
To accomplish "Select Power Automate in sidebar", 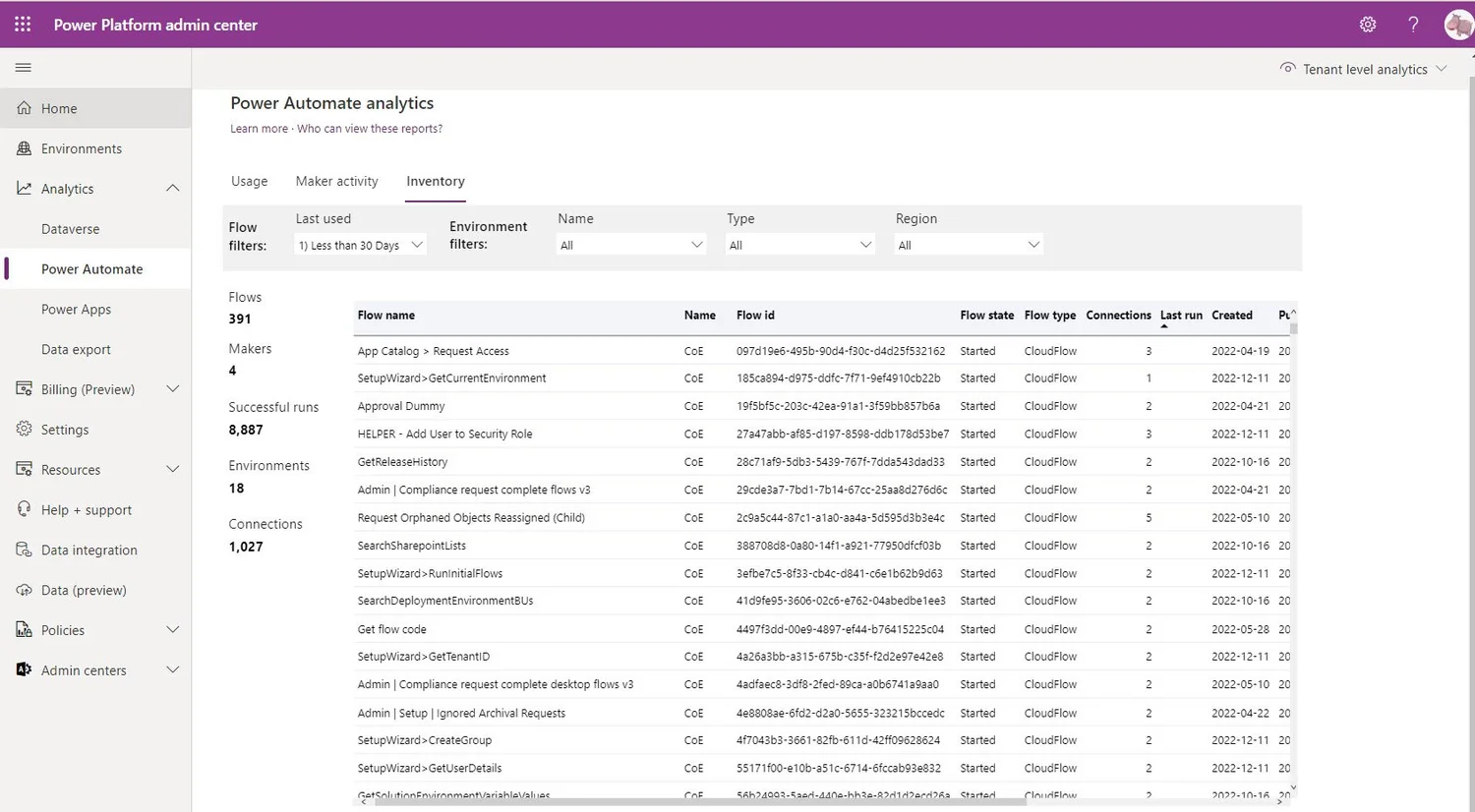I will [x=92, y=269].
